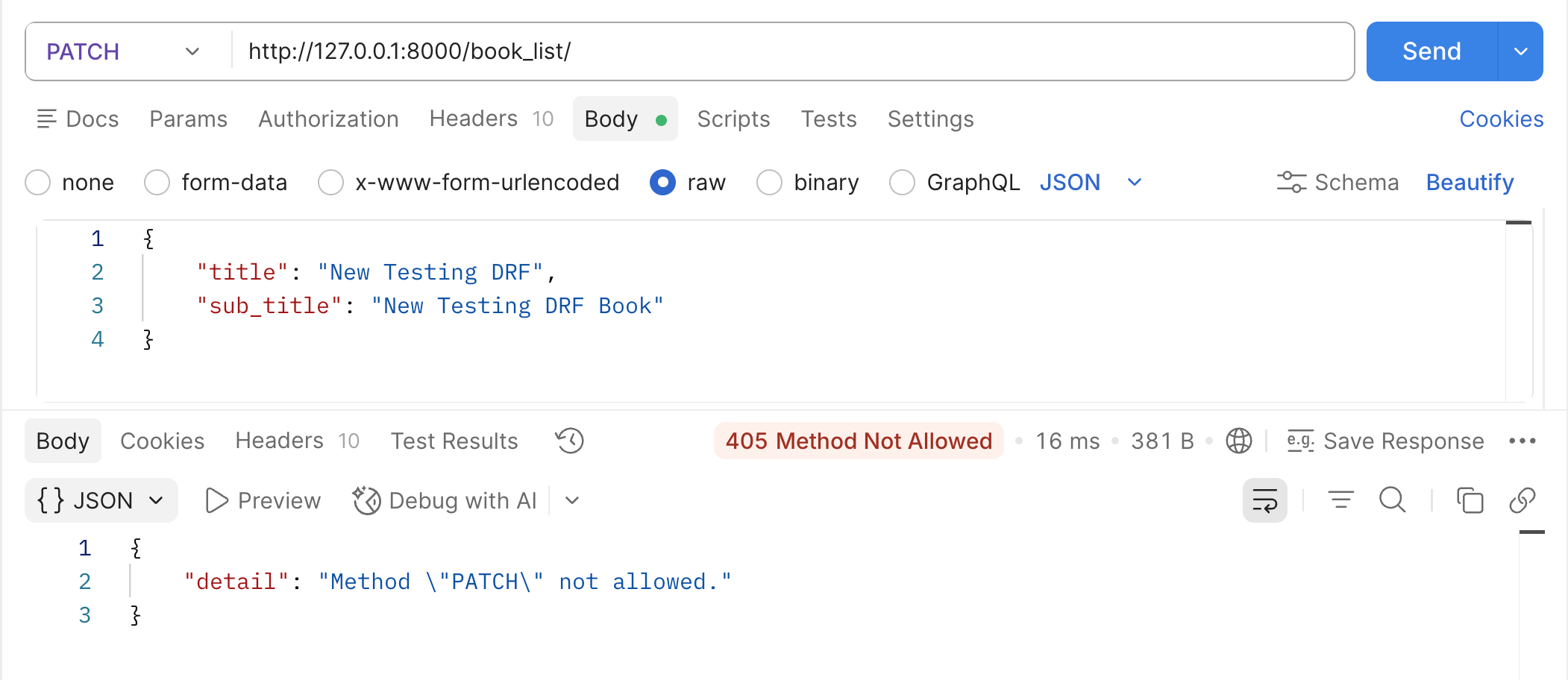Viewport: 1568px width, 680px height.
Task: Open the response Cookies tab
Action: click(x=162, y=441)
